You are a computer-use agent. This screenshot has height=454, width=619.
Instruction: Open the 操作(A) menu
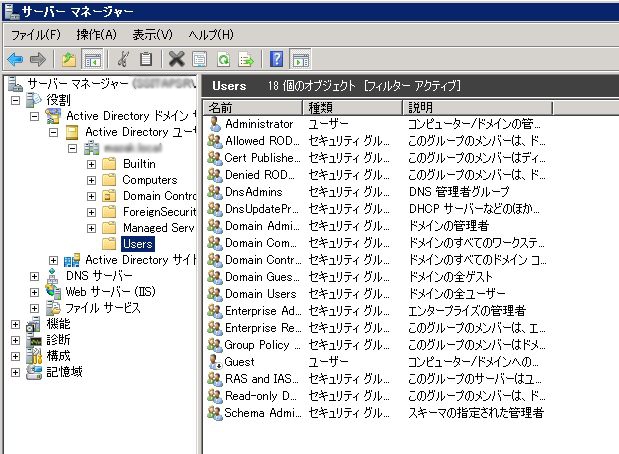[97, 35]
